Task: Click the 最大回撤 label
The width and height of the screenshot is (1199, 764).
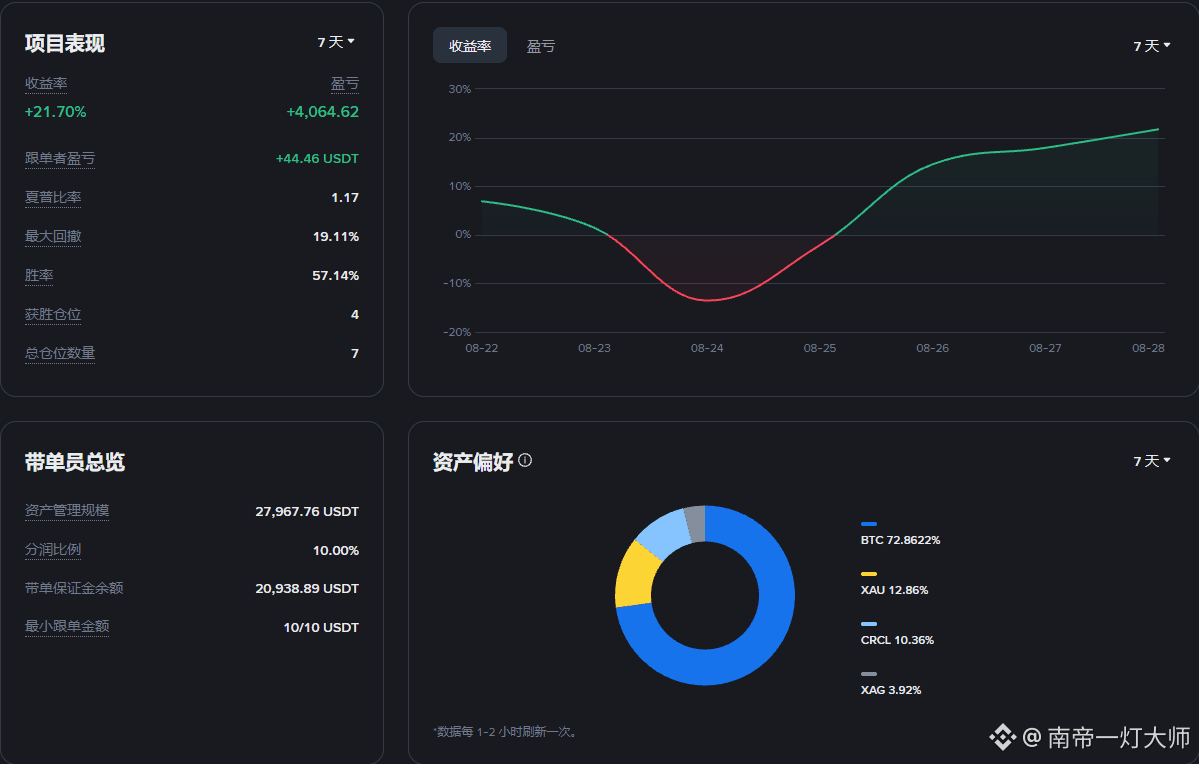Action: pyautogui.click(x=53, y=236)
